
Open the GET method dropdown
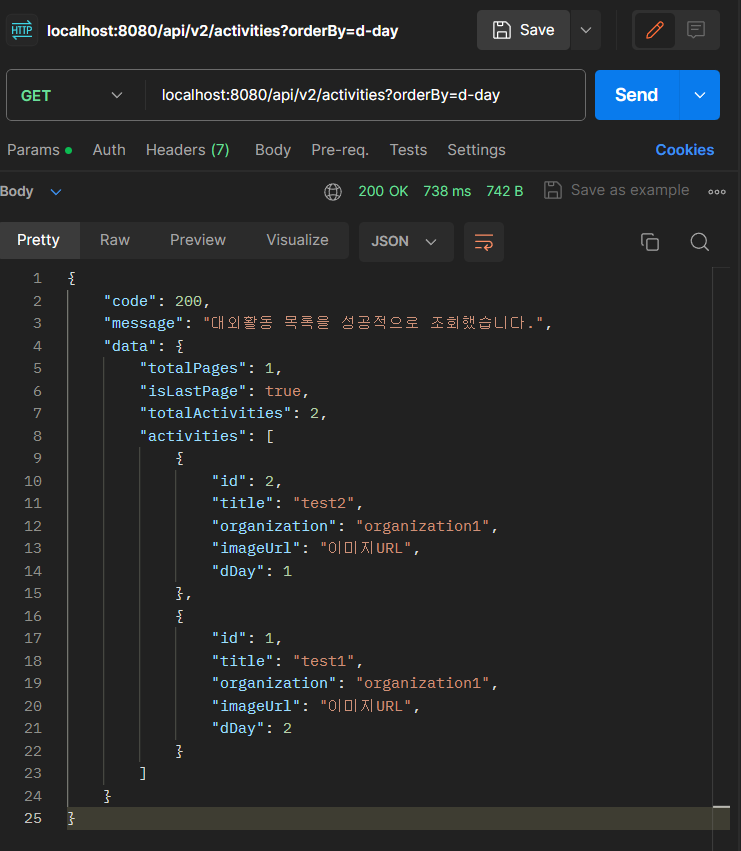click(x=72, y=96)
